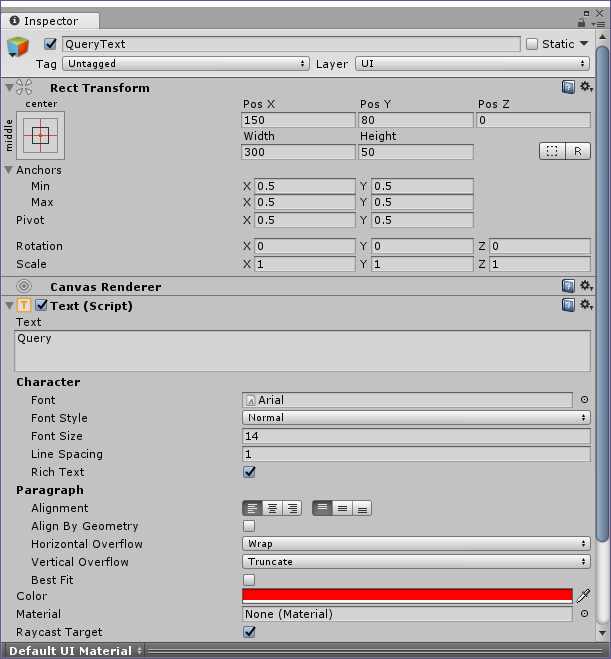Open Canvas Renderer gear settings menu

(586, 286)
